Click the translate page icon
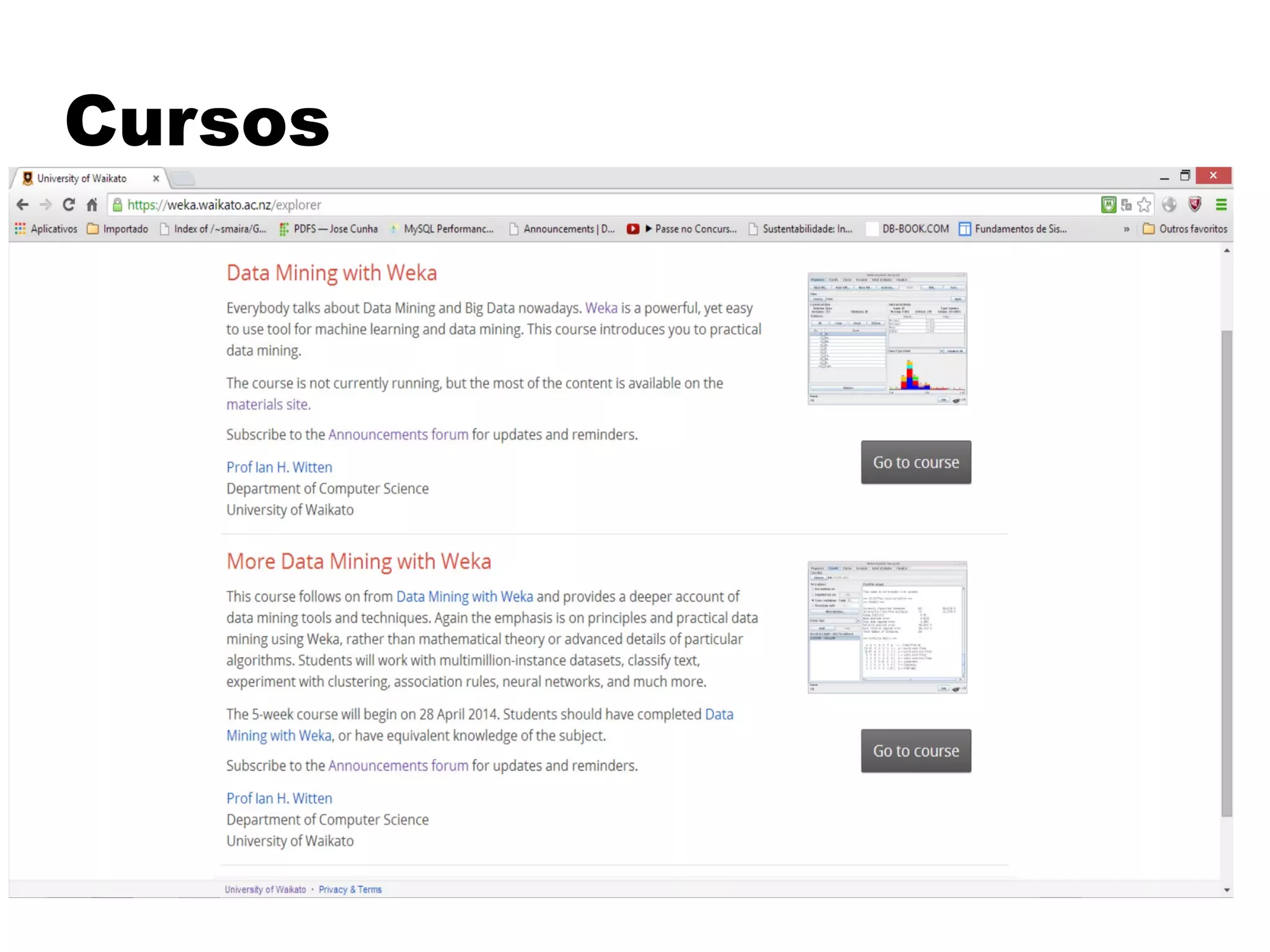 tap(1126, 205)
